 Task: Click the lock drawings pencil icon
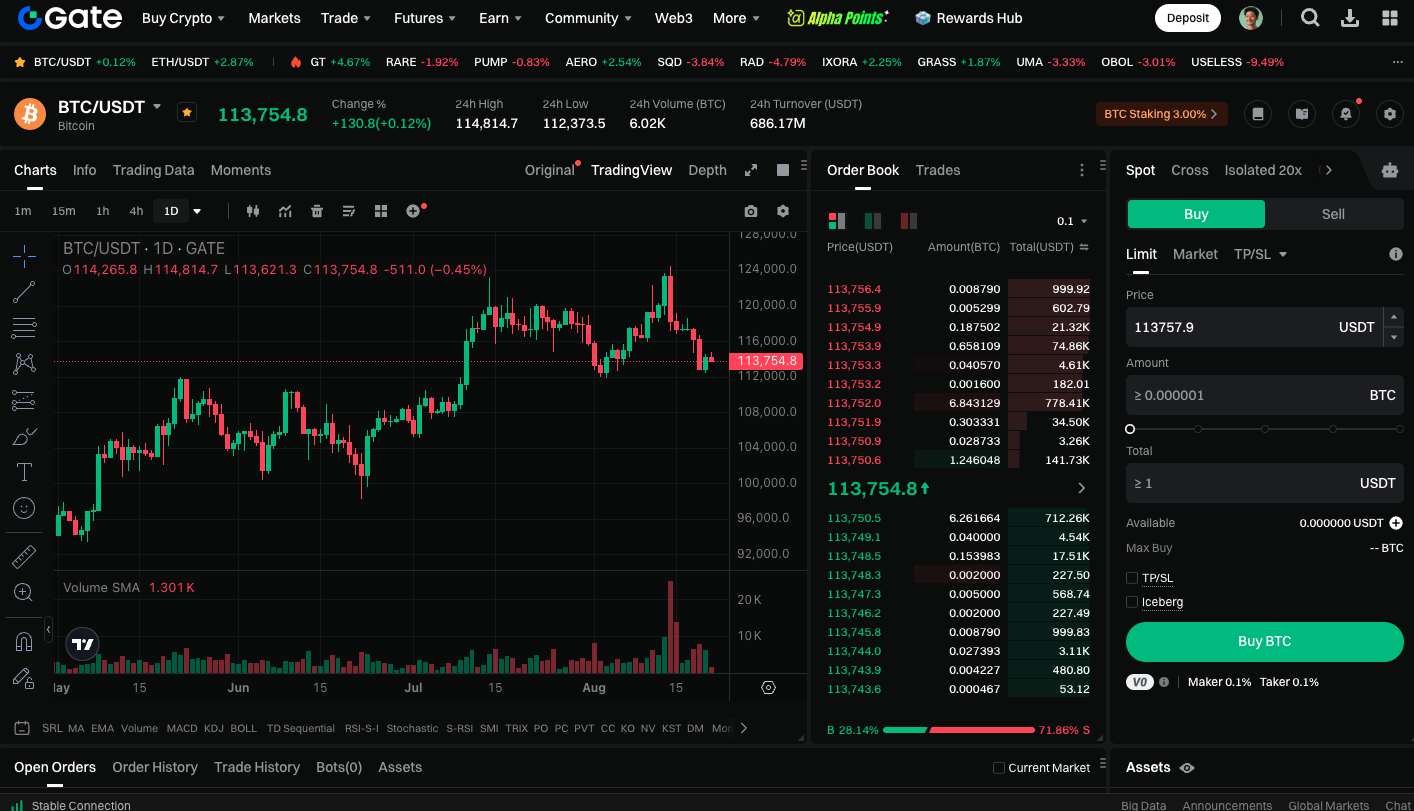24,677
